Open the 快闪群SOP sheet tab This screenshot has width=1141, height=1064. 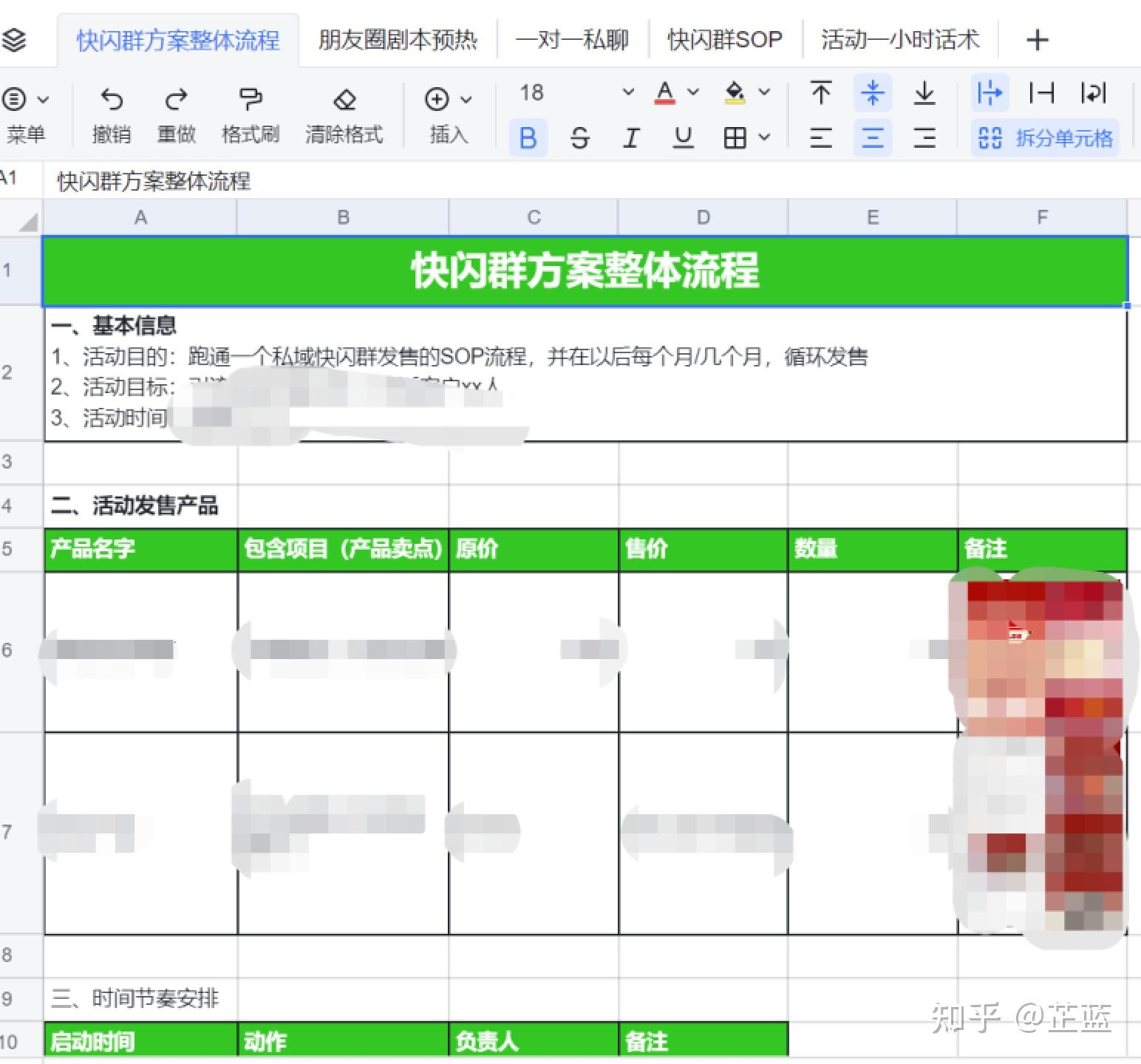click(724, 40)
